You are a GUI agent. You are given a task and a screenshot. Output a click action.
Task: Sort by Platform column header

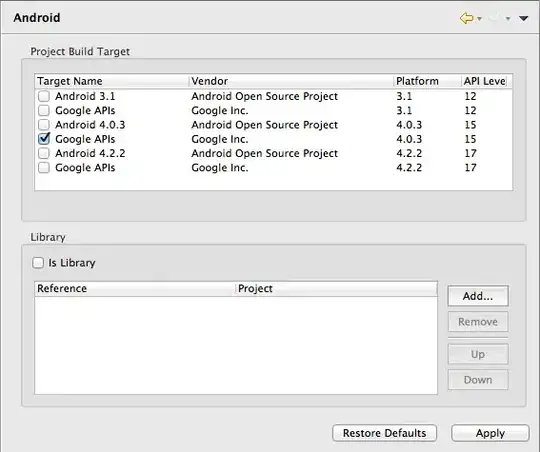pos(427,81)
